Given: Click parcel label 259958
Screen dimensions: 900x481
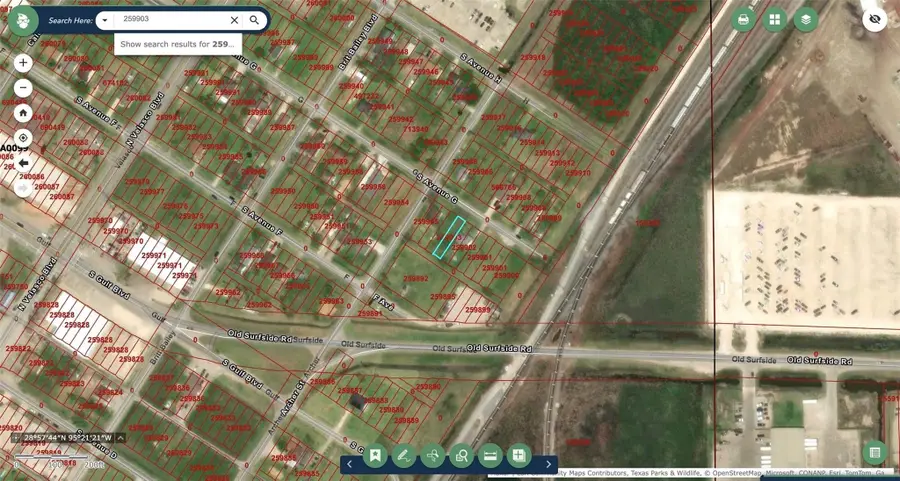Looking at the screenshot, I should click(373, 187).
